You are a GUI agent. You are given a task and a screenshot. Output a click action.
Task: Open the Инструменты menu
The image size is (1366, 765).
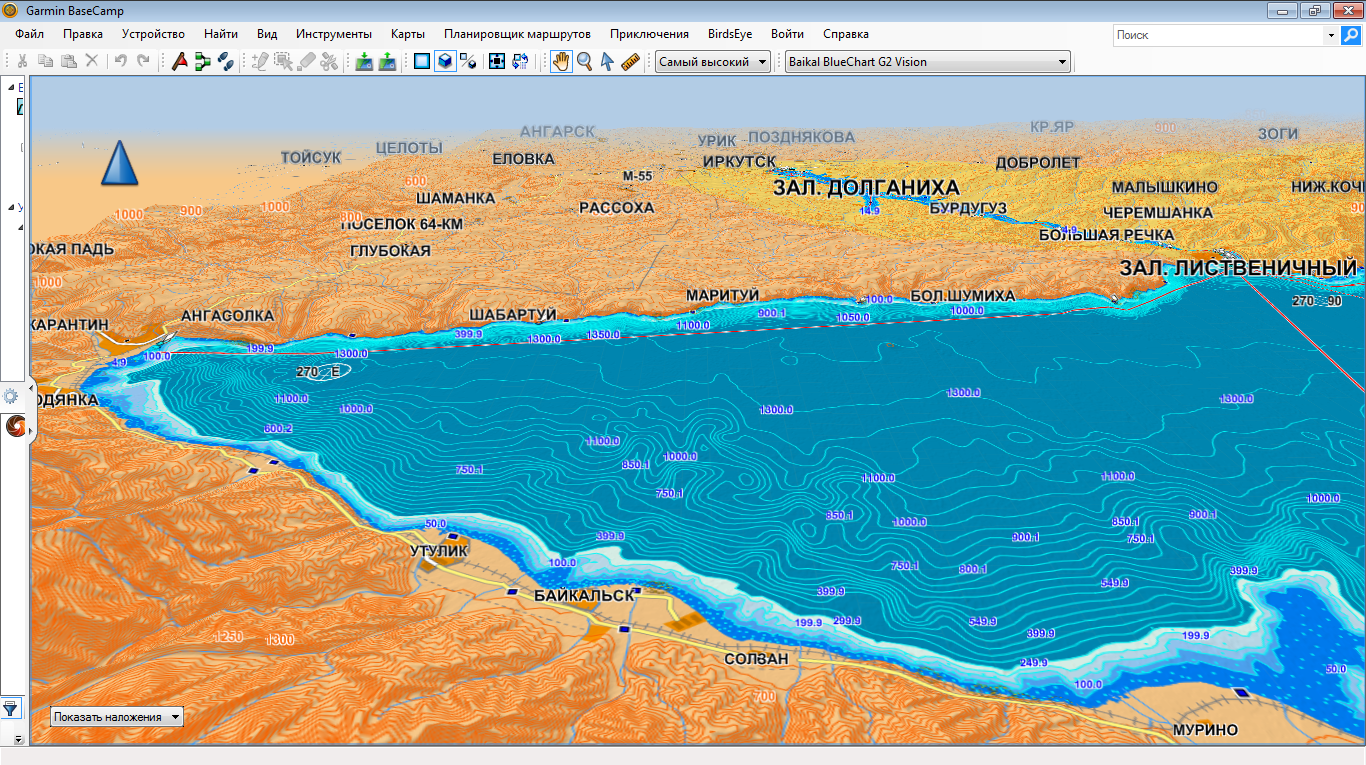coord(334,34)
